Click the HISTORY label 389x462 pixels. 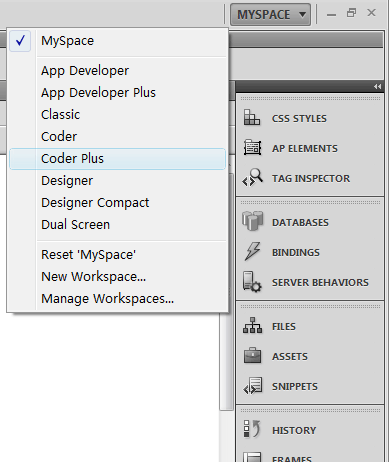click(x=294, y=430)
